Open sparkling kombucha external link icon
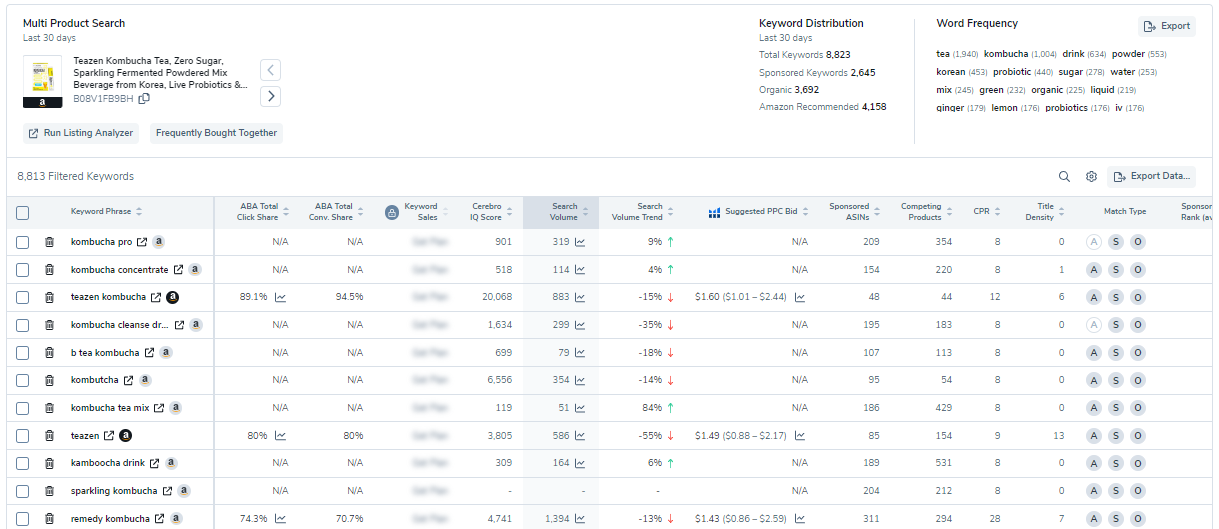 click(168, 491)
